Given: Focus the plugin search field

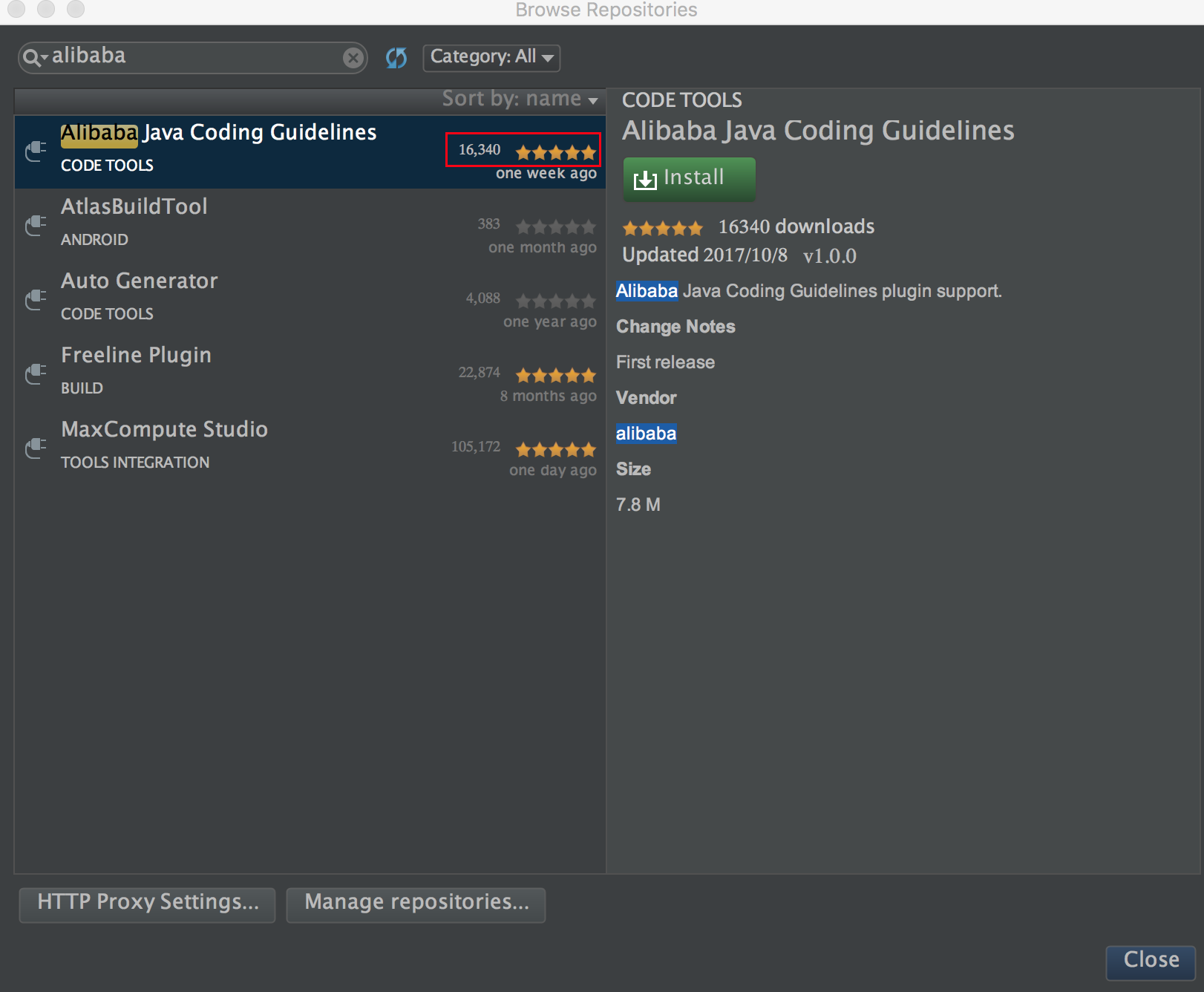Looking at the screenshot, I should [x=193, y=57].
